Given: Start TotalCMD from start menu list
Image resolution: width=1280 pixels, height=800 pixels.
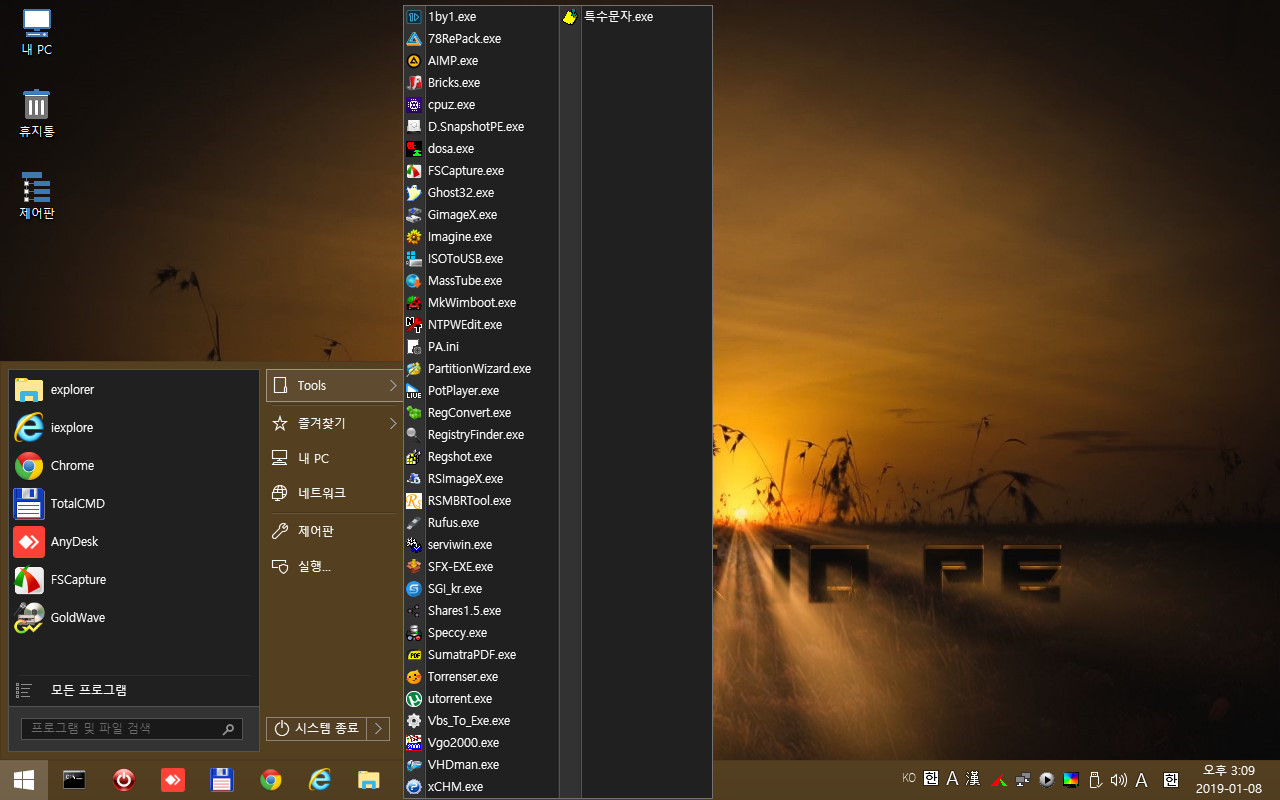Looking at the screenshot, I should pos(133,503).
